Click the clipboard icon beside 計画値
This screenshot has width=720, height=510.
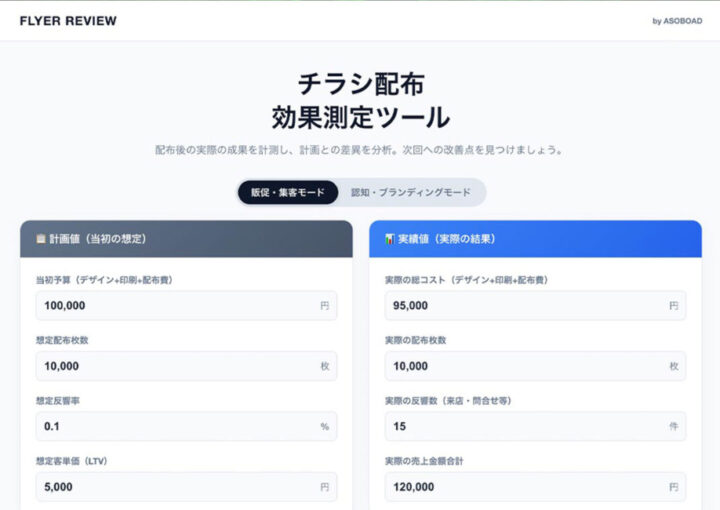point(40,239)
